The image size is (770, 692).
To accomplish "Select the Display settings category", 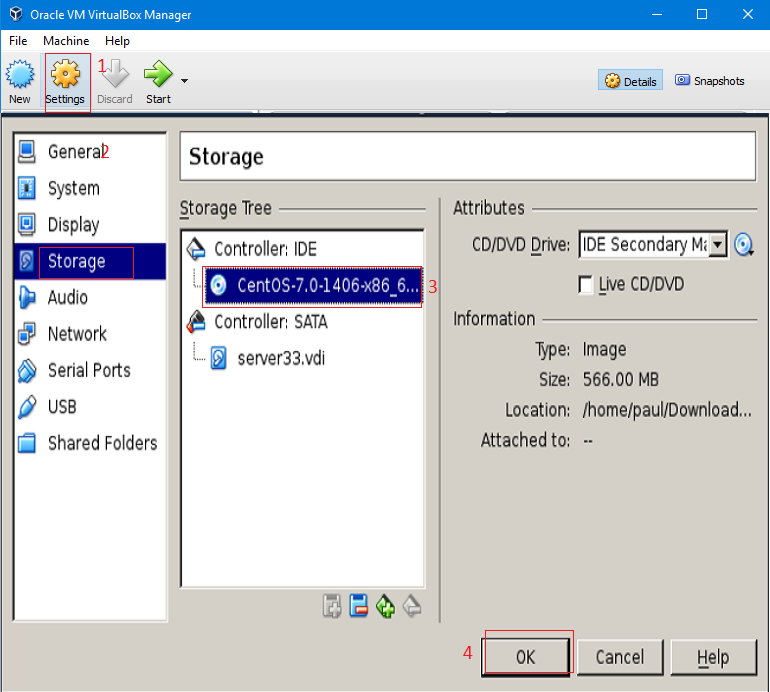I will tap(90, 224).
